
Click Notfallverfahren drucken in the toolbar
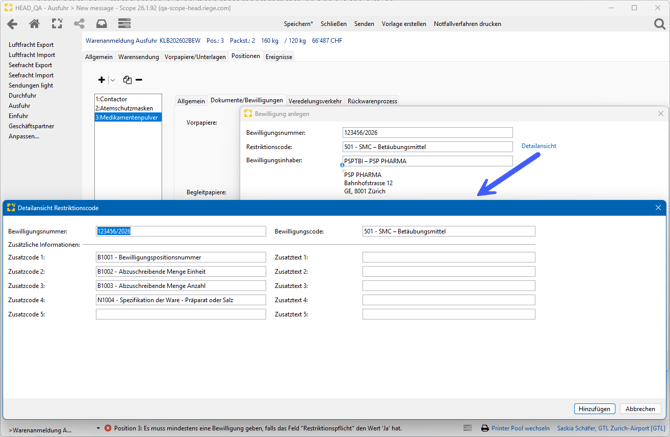[x=467, y=24]
